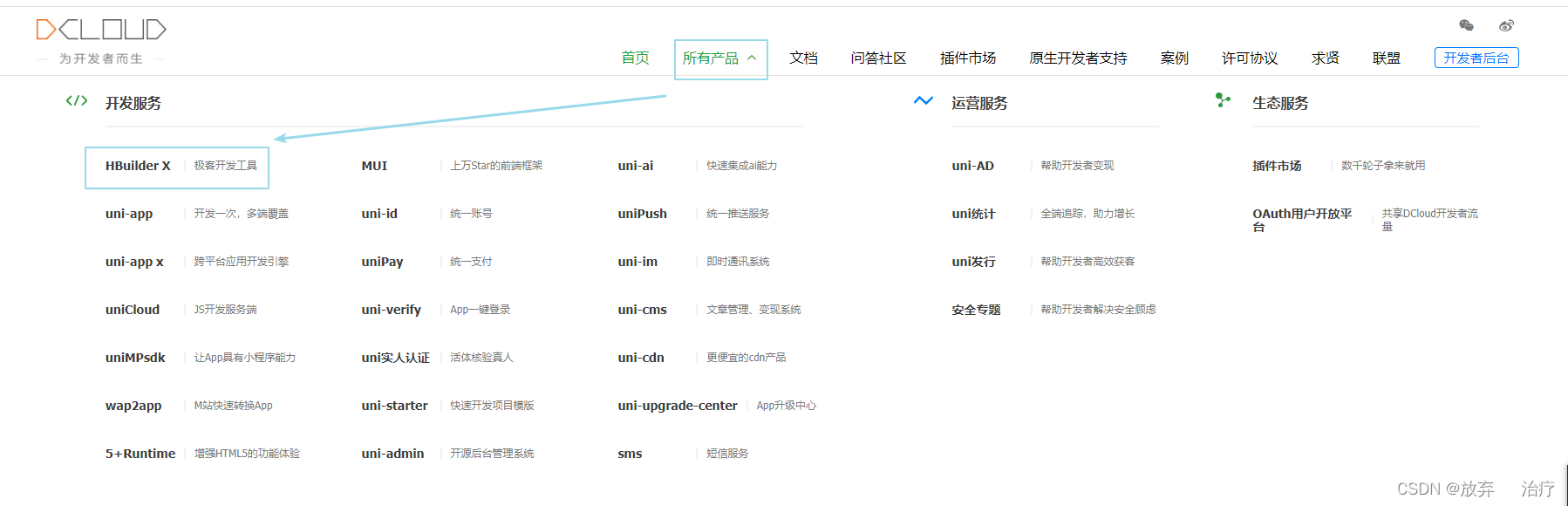Open the uni-id product link
The width and height of the screenshot is (1568, 506).
pyautogui.click(x=379, y=214)
